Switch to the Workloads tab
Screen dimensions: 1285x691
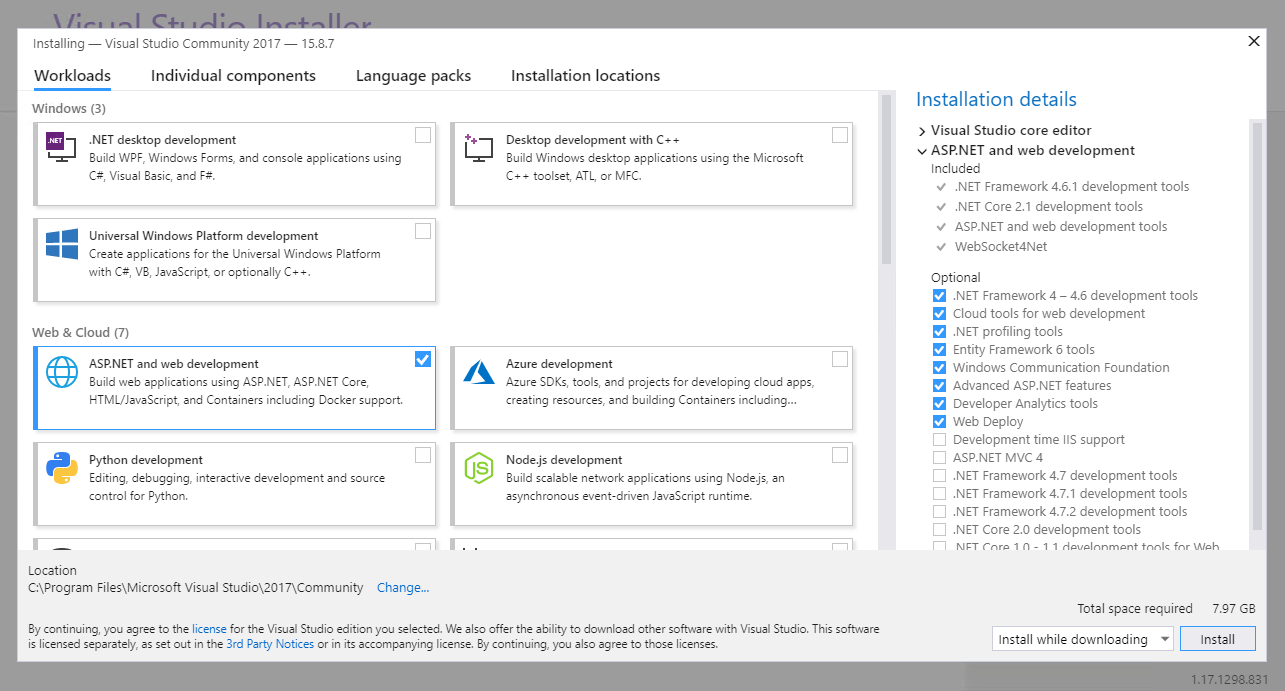pyautogui.click(x=72, y=76)
